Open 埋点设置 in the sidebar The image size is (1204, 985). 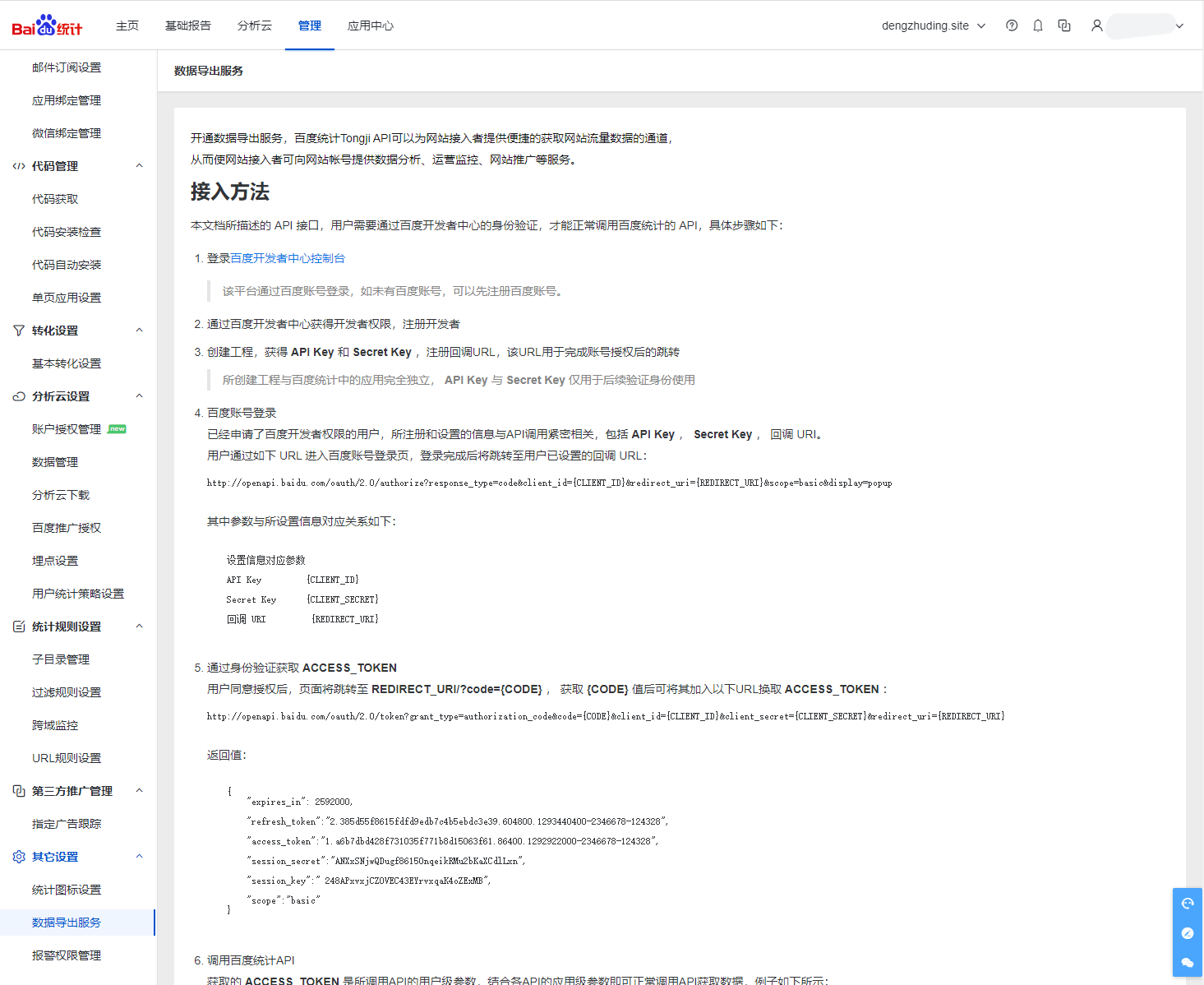(x=55, y=561)
